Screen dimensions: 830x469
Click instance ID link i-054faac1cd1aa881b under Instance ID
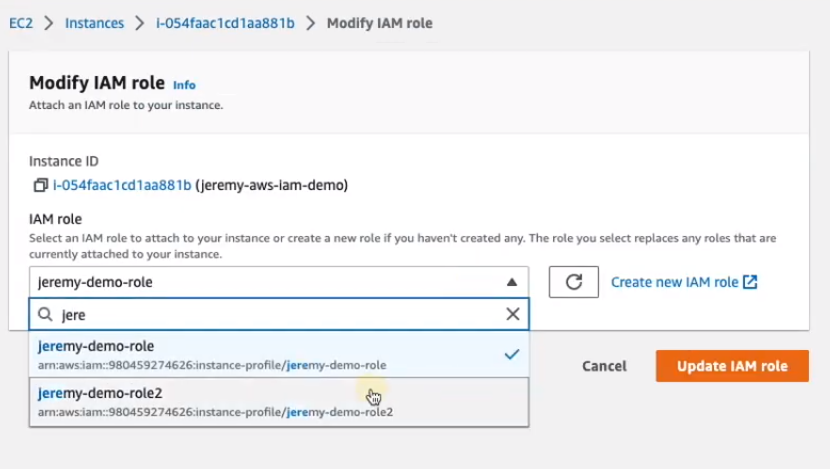[x=122, y=185]
